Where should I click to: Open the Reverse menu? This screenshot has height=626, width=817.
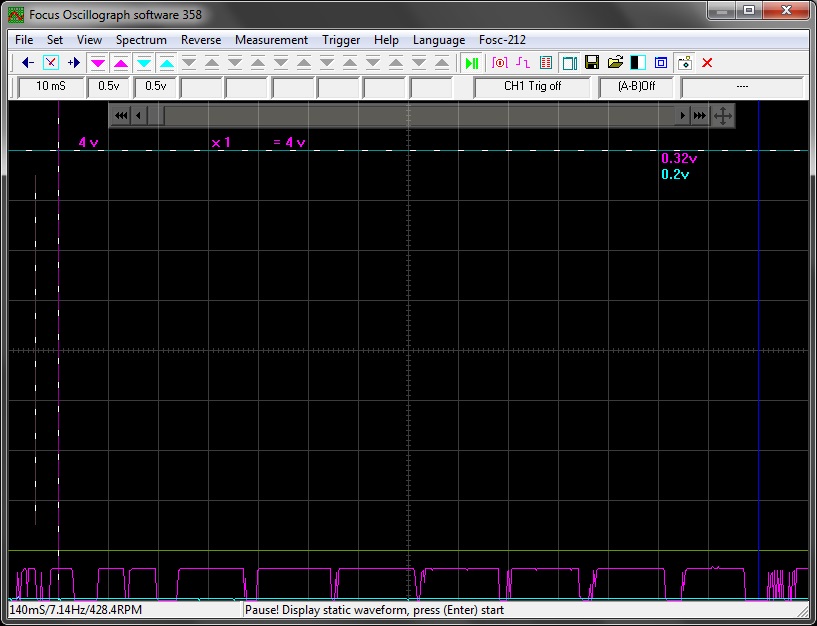point(201,40)
